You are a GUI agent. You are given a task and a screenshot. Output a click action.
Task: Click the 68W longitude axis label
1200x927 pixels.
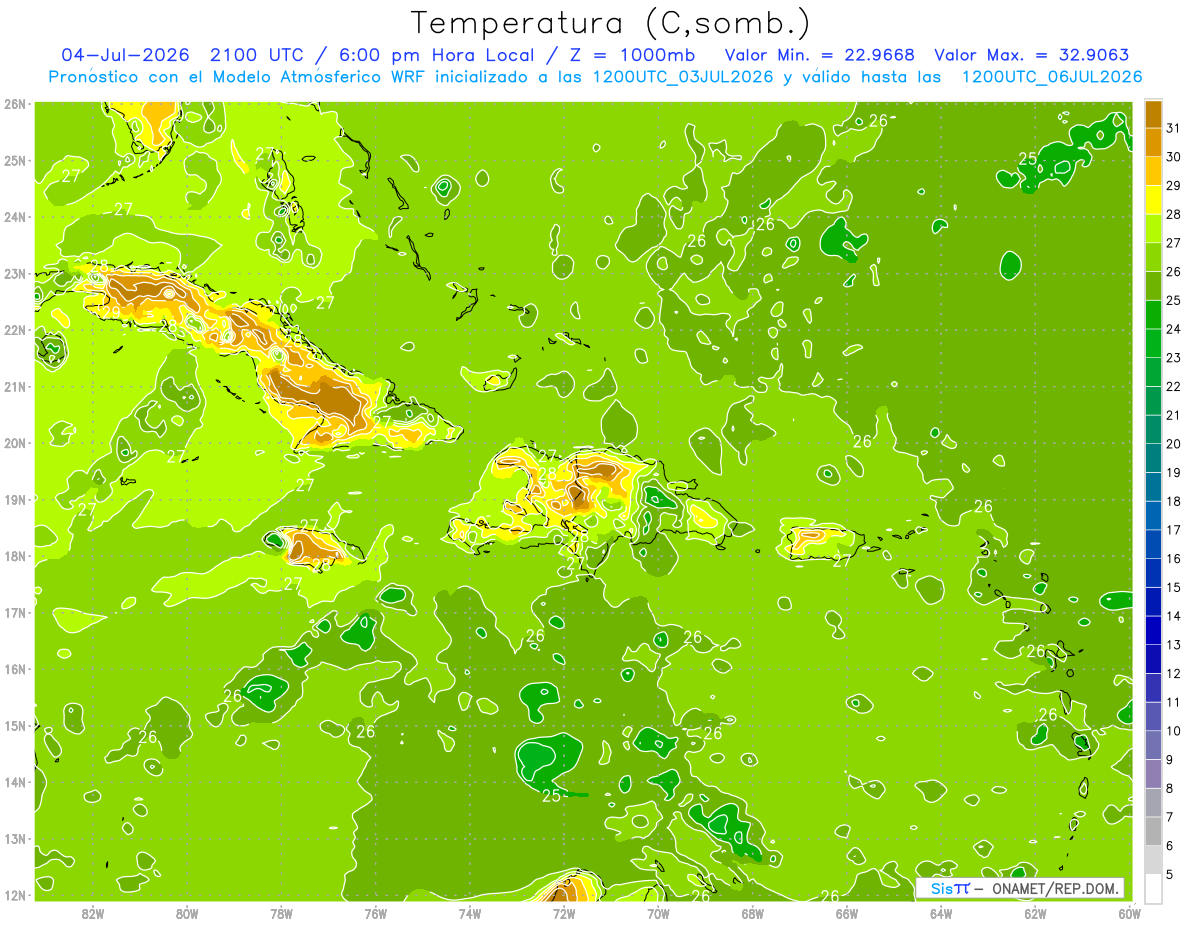click(x=753, y=912)
